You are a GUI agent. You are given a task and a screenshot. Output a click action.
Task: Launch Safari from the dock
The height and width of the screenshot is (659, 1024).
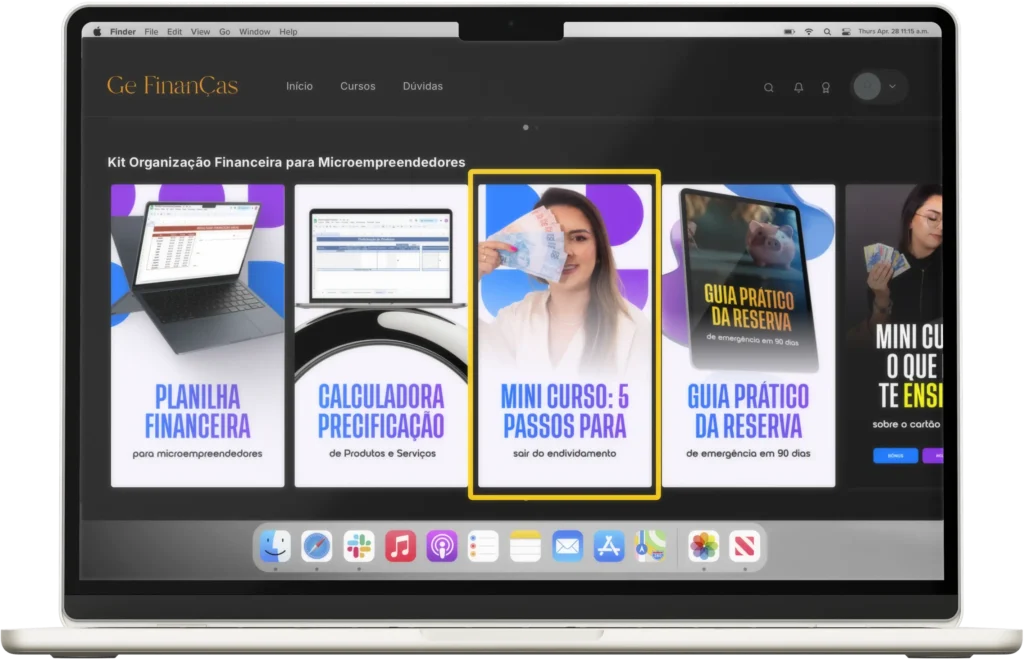click(x=317, y=546)
